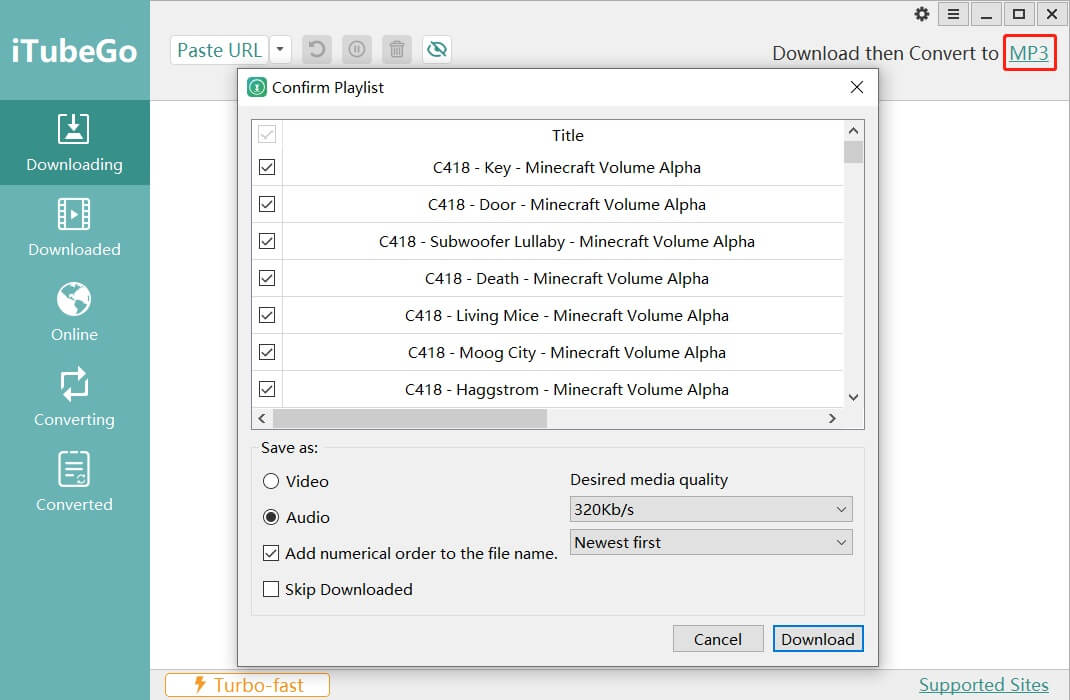
Task: Select 'C418 - Door - Minecraft Volume Alpha' row
Action: pyautogui.click(x=563, y=205)
